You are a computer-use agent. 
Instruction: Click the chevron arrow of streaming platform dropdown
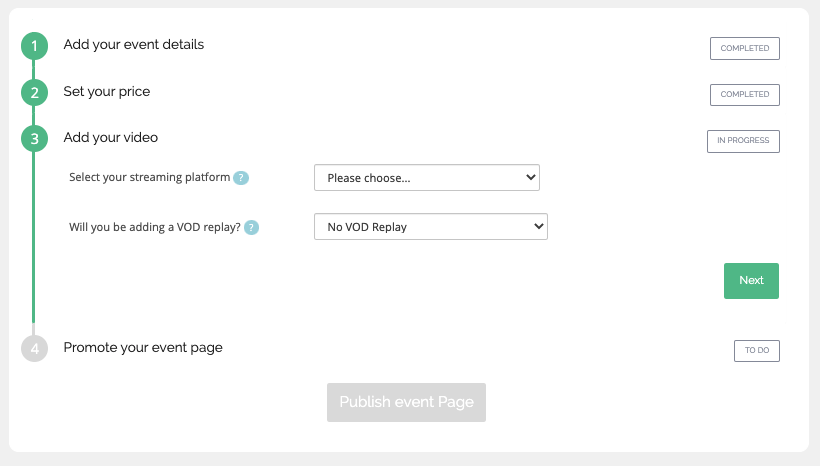(x=530, y=177)
